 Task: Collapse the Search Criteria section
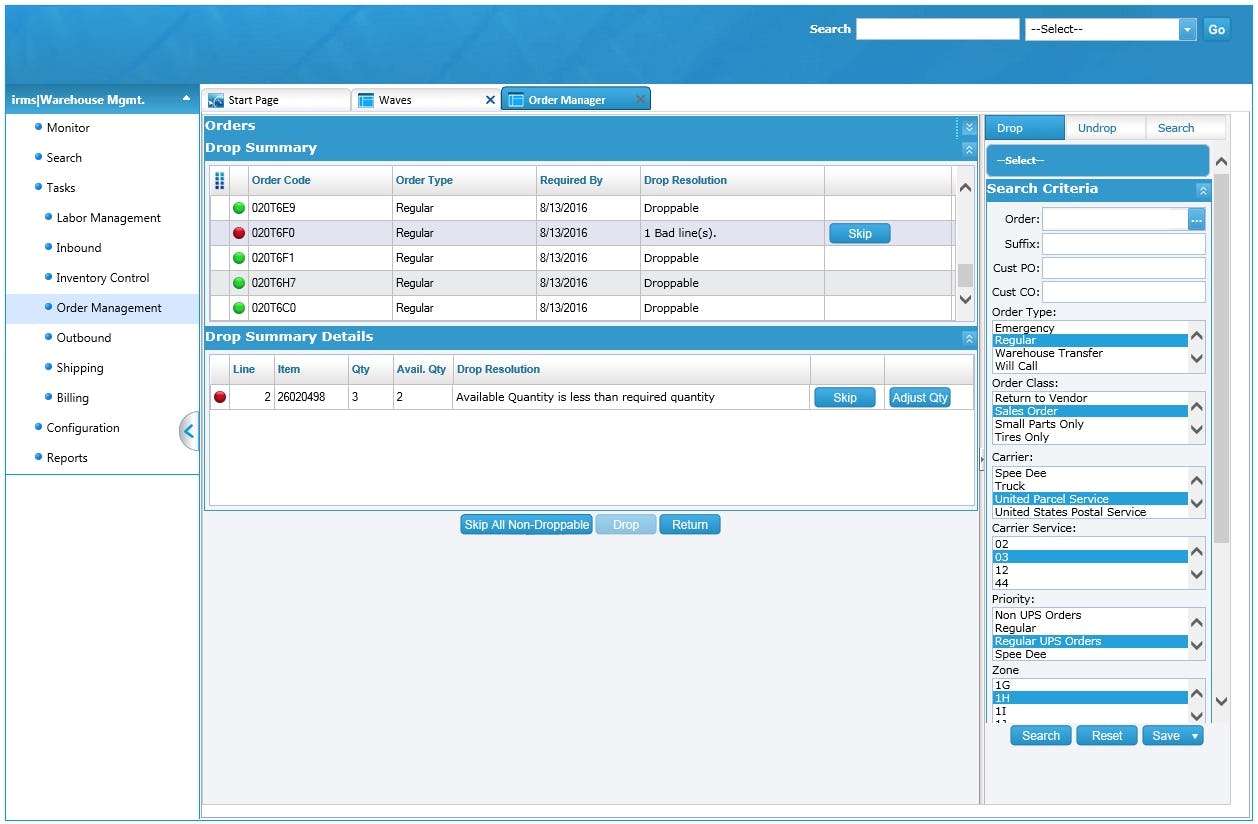(x=1201, y=189)
